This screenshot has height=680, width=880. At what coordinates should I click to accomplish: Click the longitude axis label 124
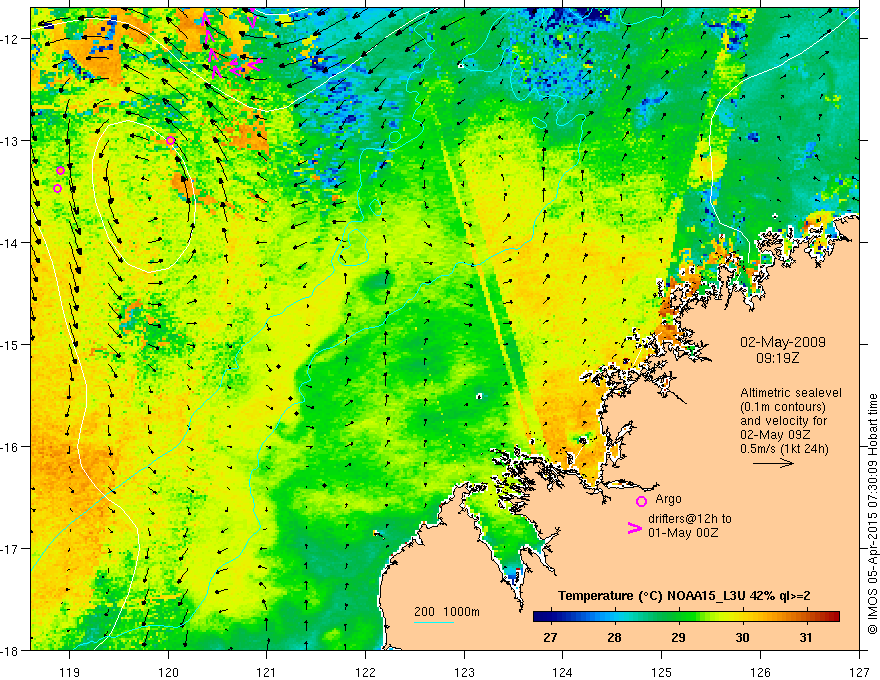pyautogui.click(x=563, y=672)
